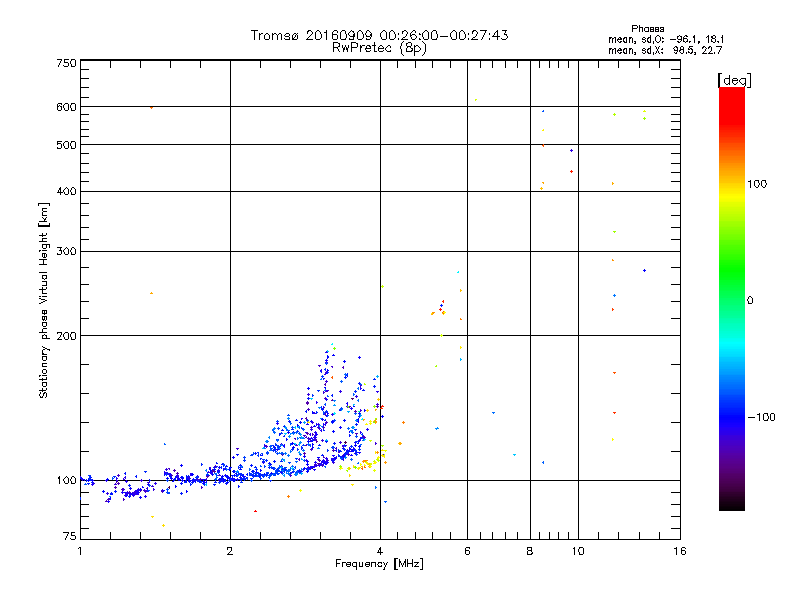Click the colorbar label '100'

point(757,184)
